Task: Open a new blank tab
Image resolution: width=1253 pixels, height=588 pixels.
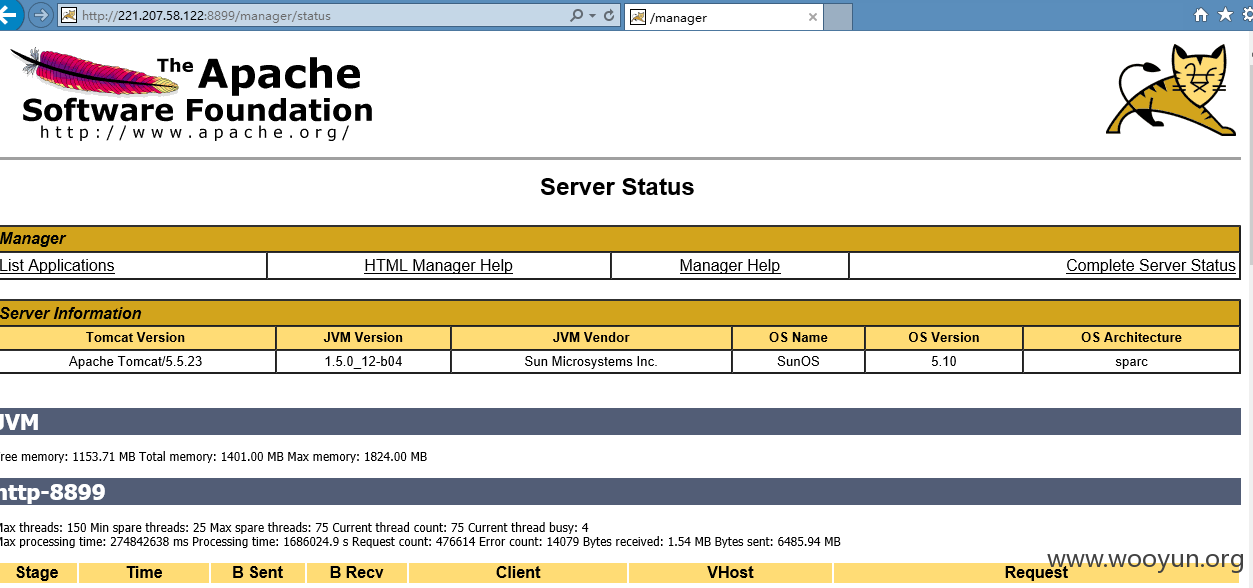Action: 838,17
